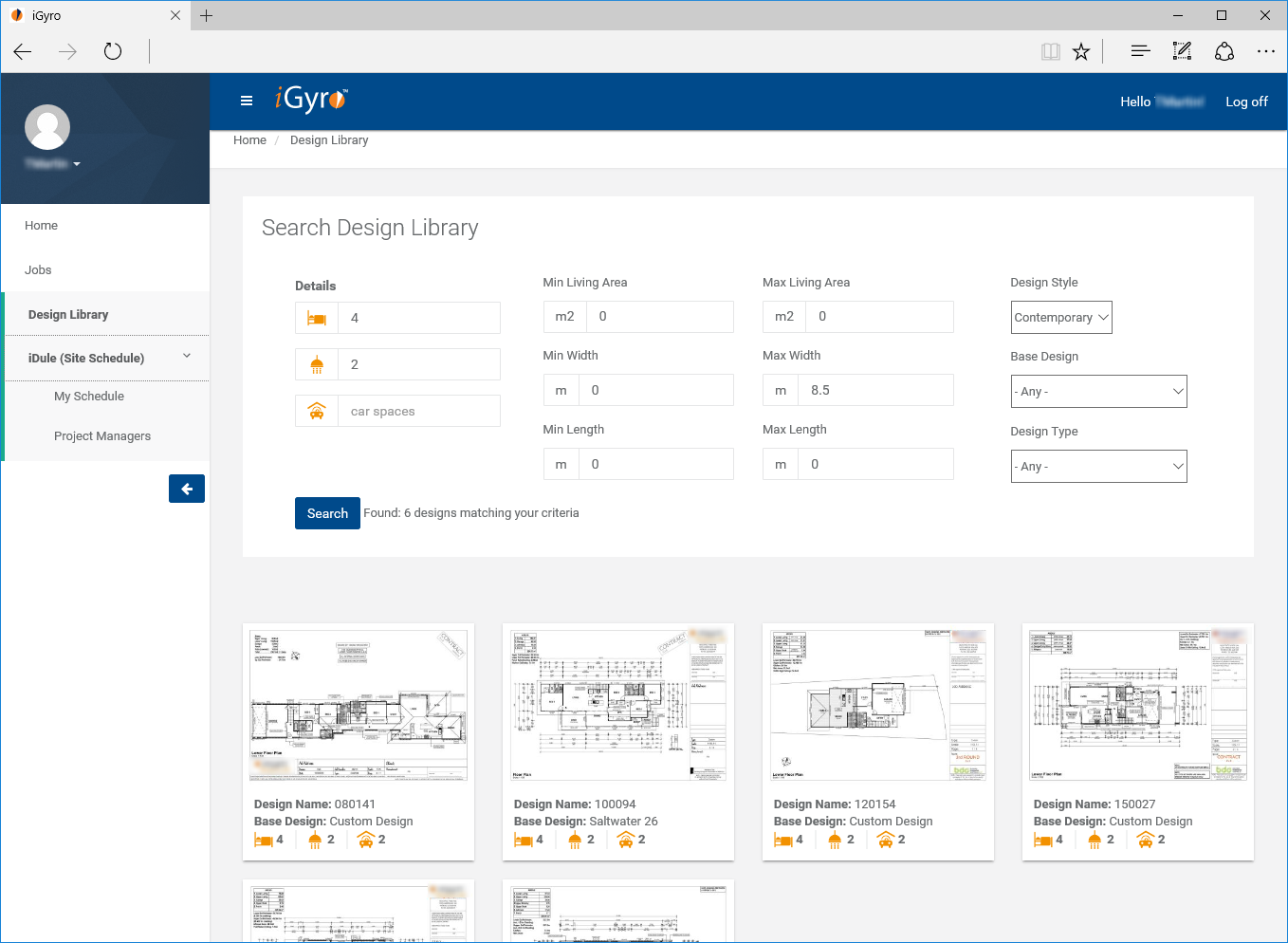Image resolution: width=1288 pixels, height=943 pixels.
Task: Open the browser reading view icon
Action: (1051, 51)
